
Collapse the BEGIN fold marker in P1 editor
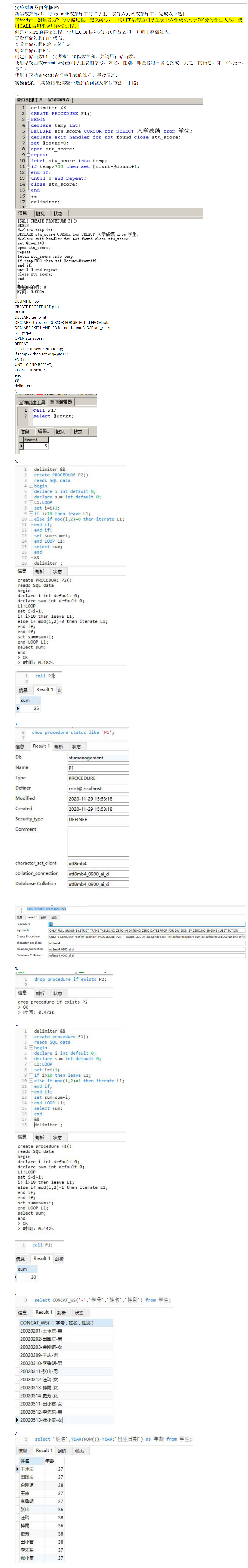[x=28, y=119]
